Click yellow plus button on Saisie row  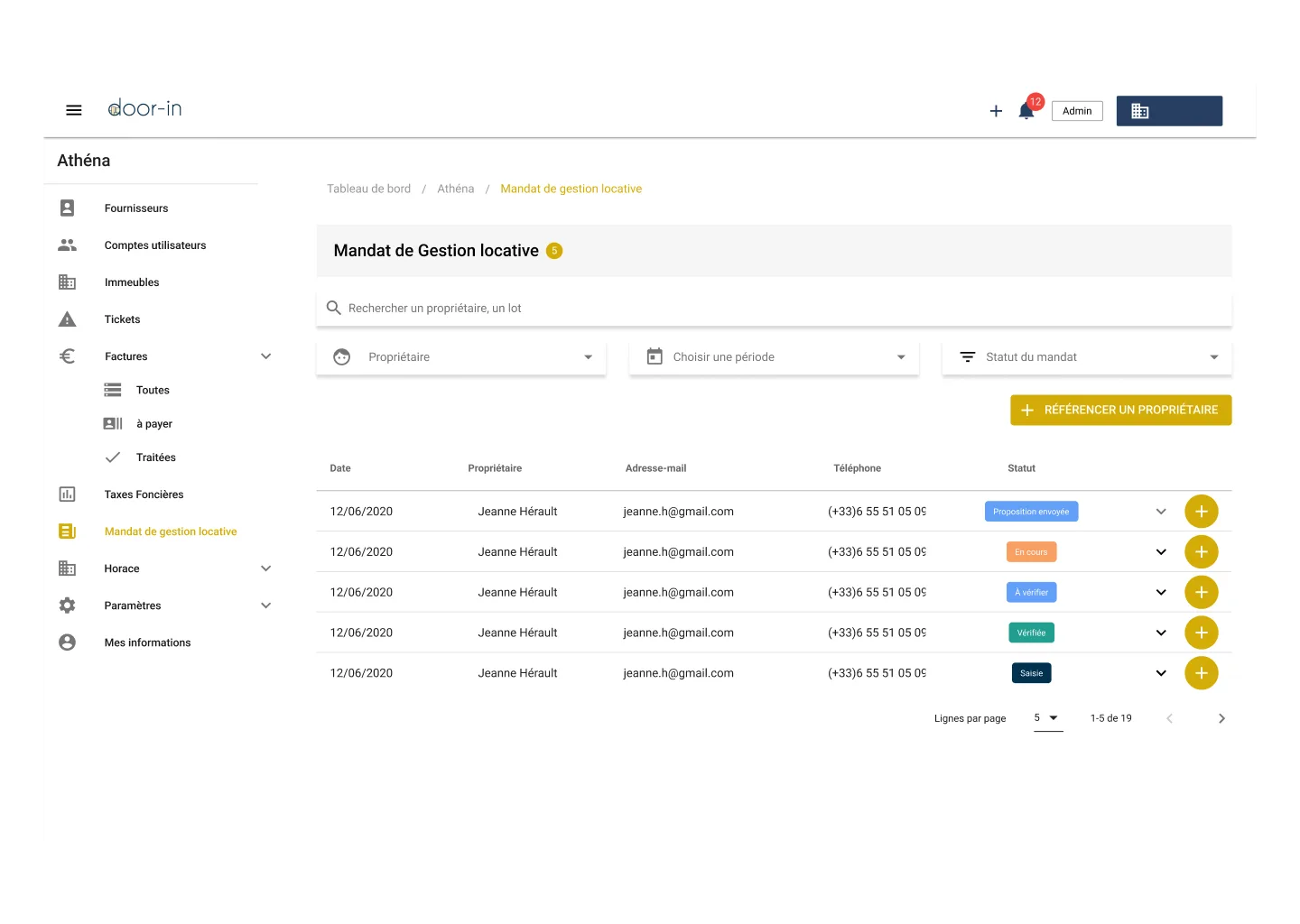point(1201,673)
